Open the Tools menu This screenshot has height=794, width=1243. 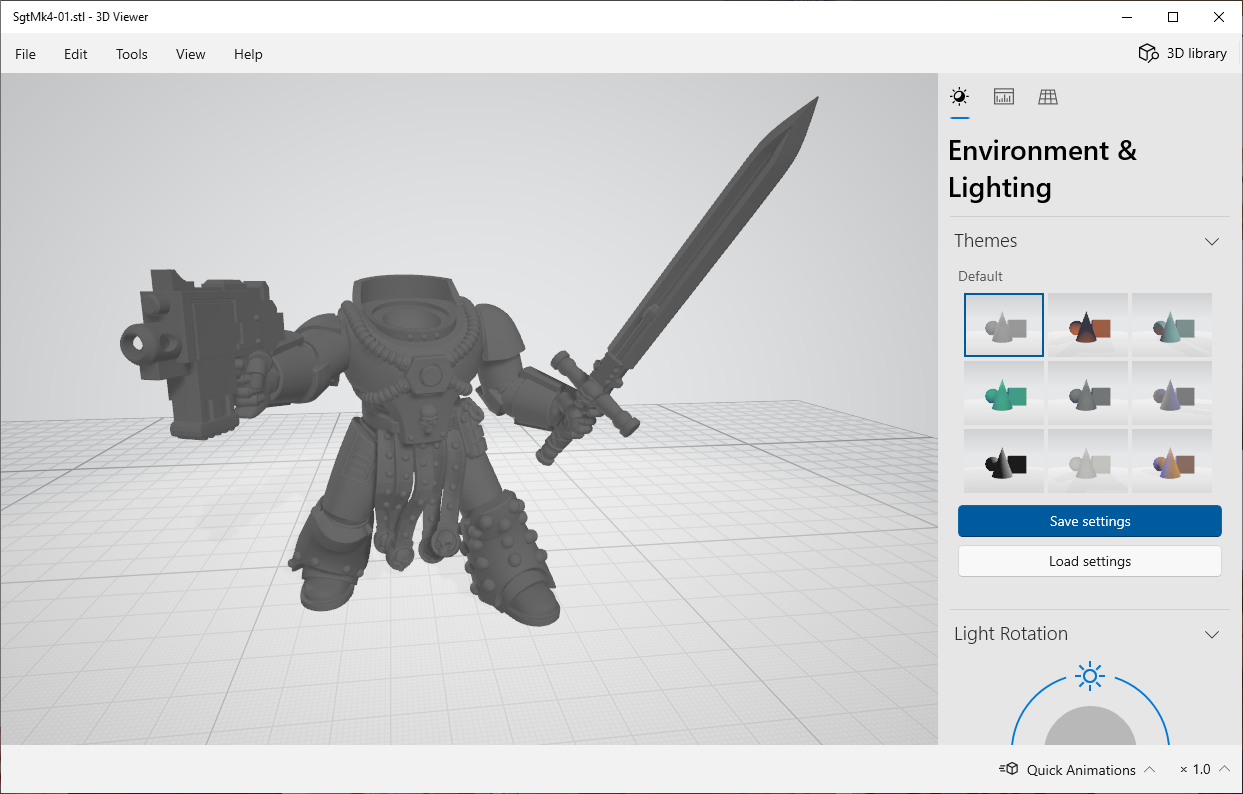[x=131, y=54]
